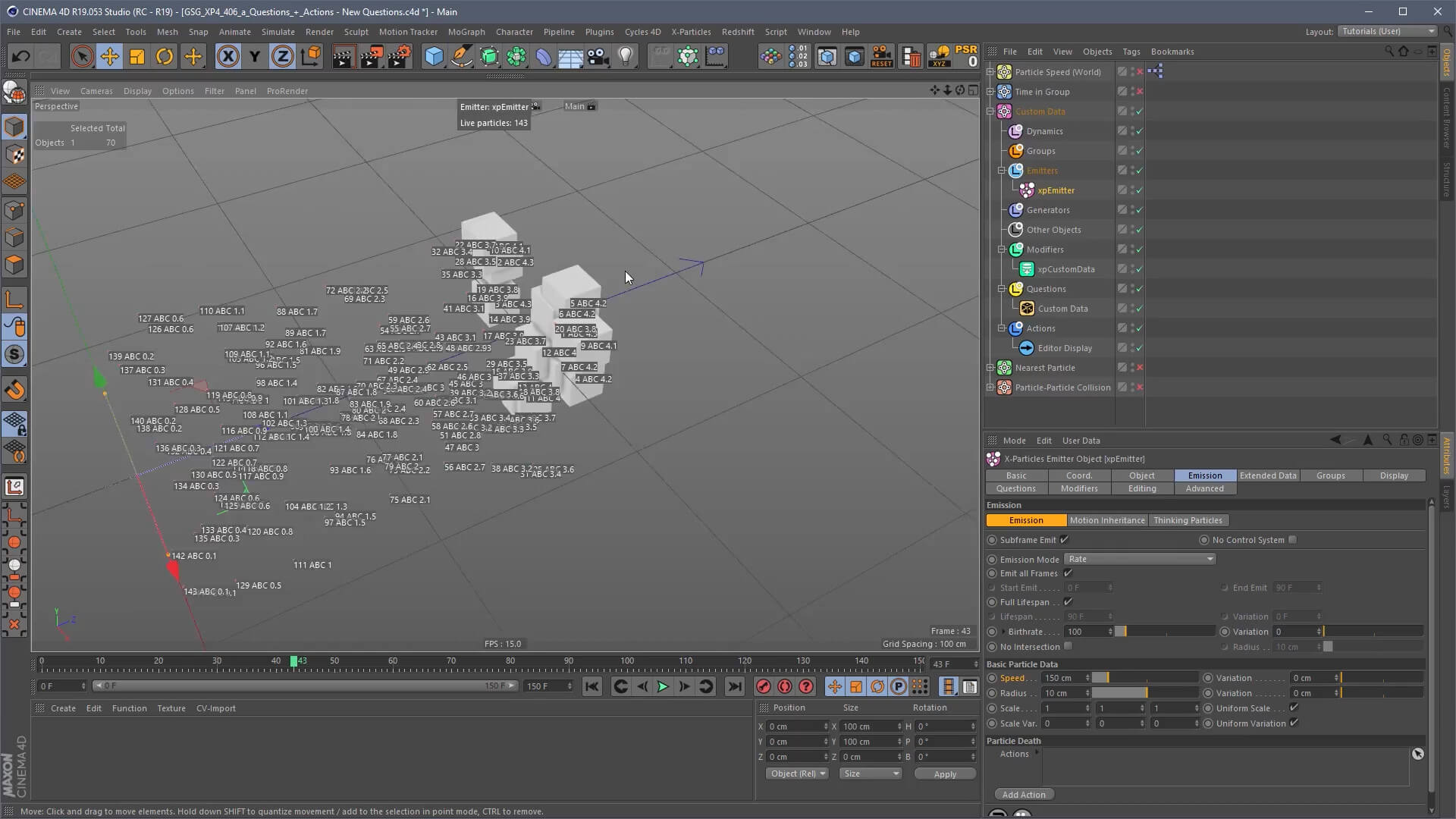Select the Rotate tool icon
Image resolution: width=1456 pixels, height=819 pixels.
click(165, 56)
